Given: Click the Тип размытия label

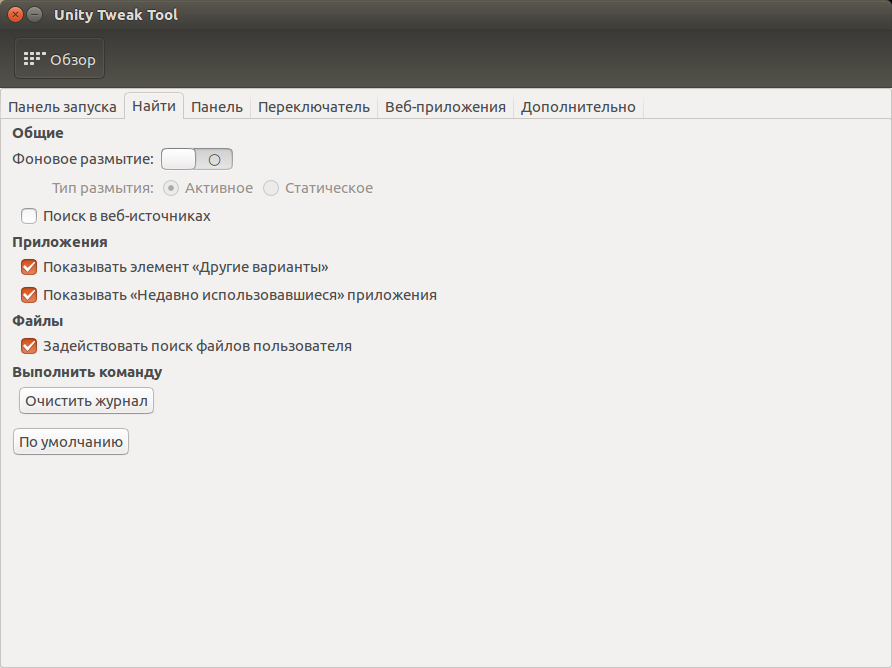Looking at the screenshot, I should click(103, 188).
